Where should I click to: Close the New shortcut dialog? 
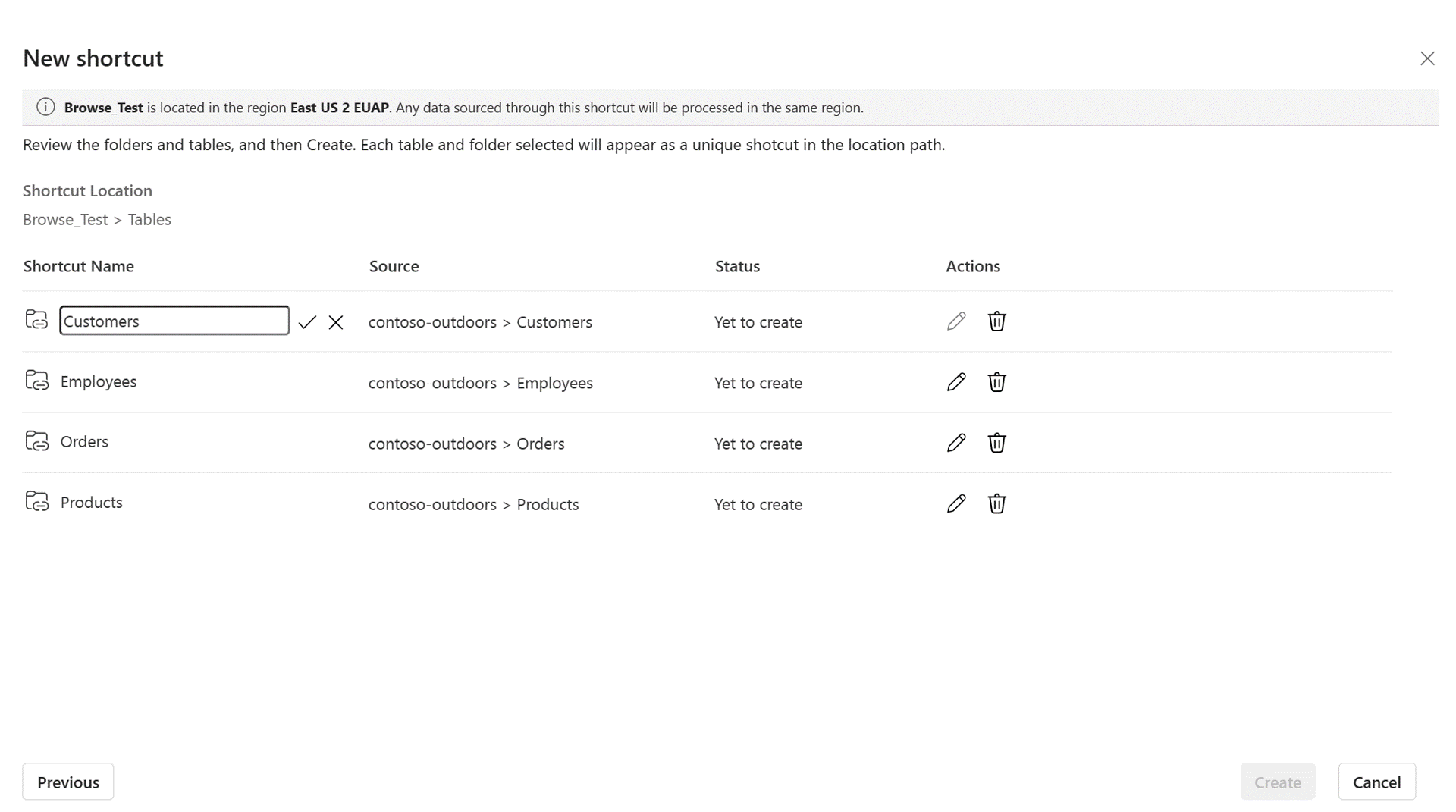coord(1427,58)
